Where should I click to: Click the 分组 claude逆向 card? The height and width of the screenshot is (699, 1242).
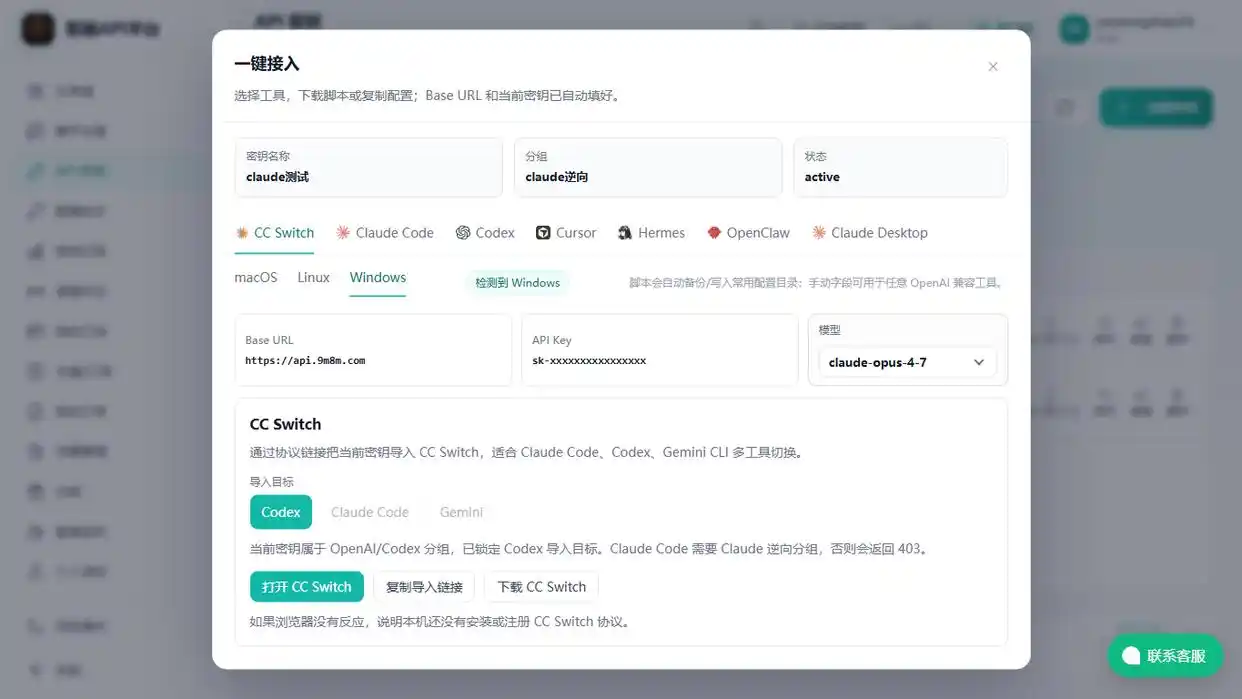pos(648,167)
